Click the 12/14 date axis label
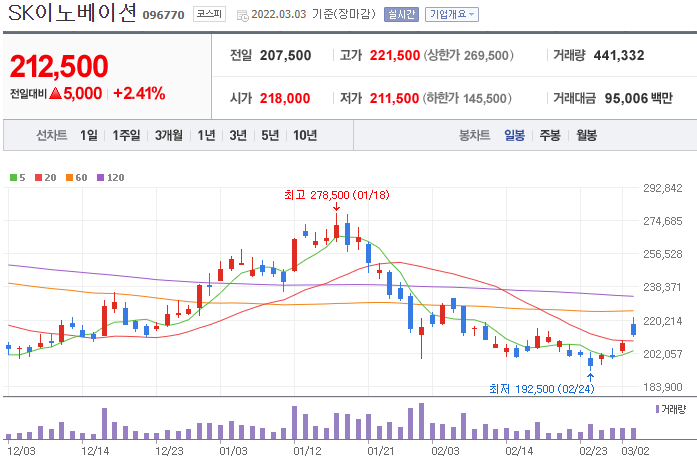Viewport: 697px width, 462px height. 95,451
